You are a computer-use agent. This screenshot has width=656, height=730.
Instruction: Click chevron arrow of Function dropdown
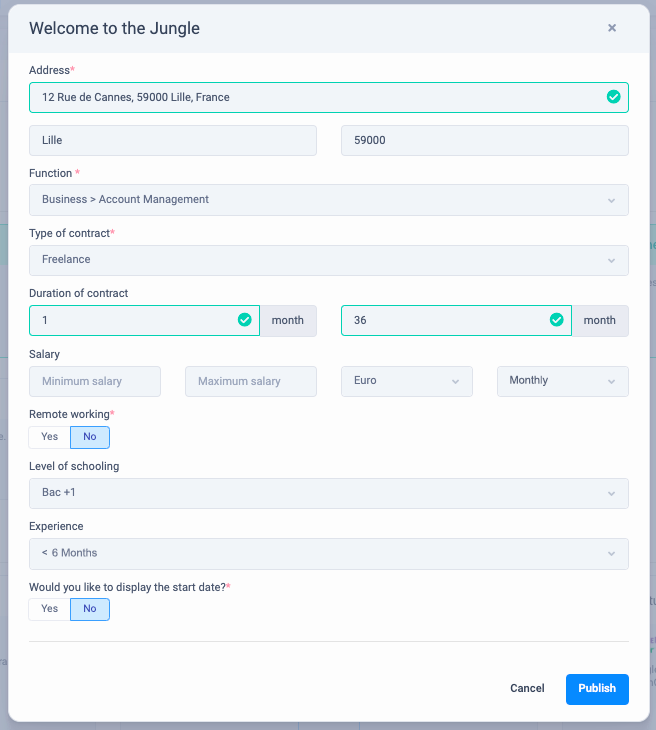pyautogui.click(x=612, y=200)
